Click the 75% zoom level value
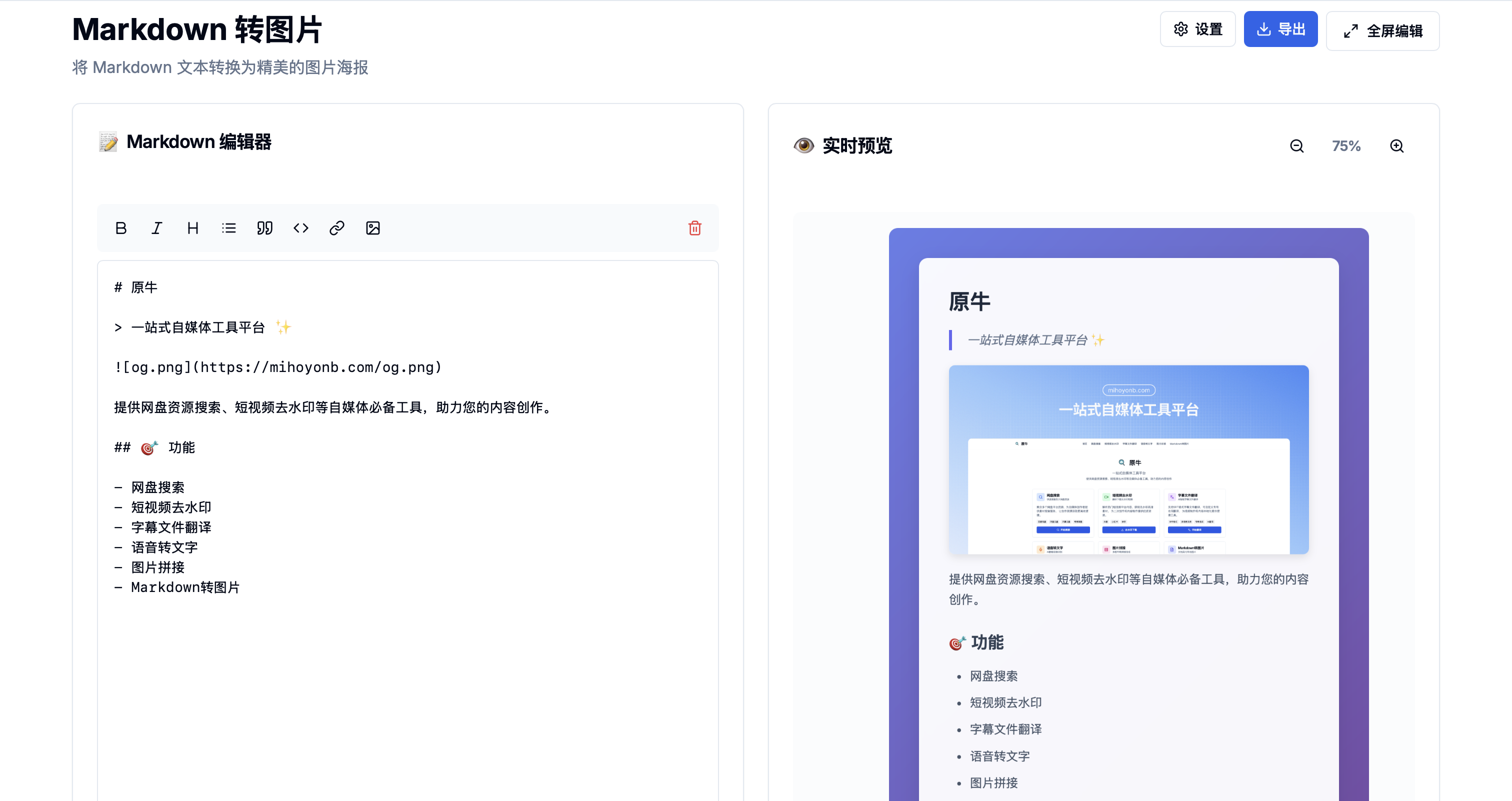This screenshot has width=1512, height=801. (1346, 146)
